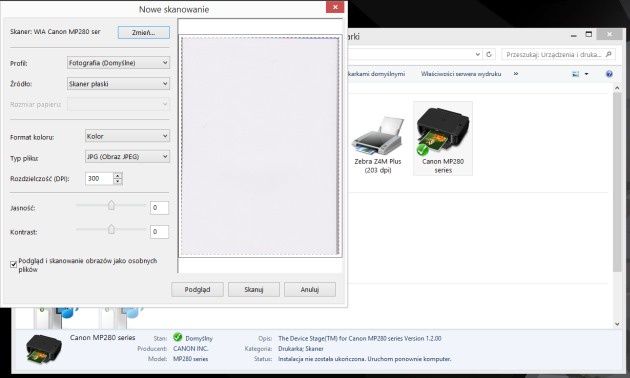The width and height of the screenshot is (630, 378).
Task: Click the scrollbar down arrow in the devices window
Action: (617, 323)
